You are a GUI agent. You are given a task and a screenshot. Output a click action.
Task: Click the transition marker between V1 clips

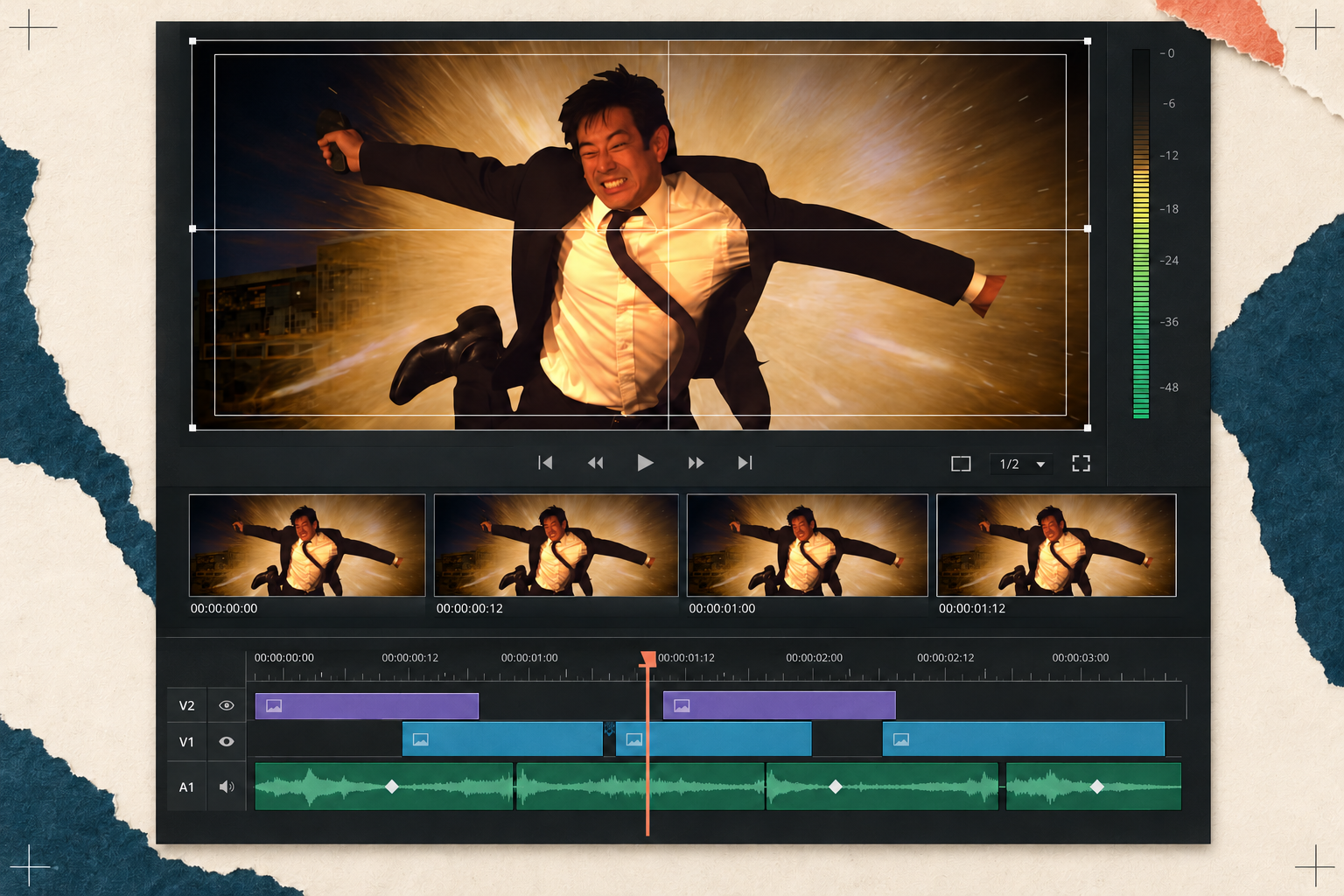pyautogui.click(x=609, y=728)
